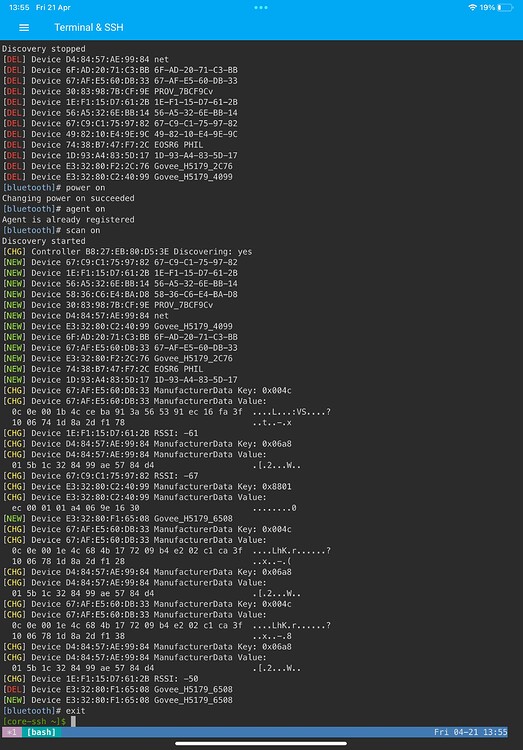The height and width of the screenshot is (750, 523).
Task: Select the tmux window number indicator
Action: click(11, 732)
